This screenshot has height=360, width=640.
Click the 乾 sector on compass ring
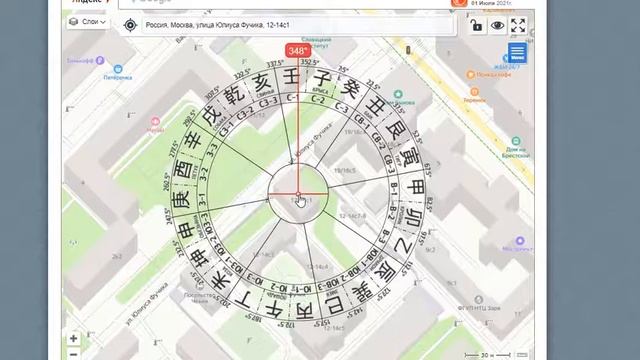235,95
